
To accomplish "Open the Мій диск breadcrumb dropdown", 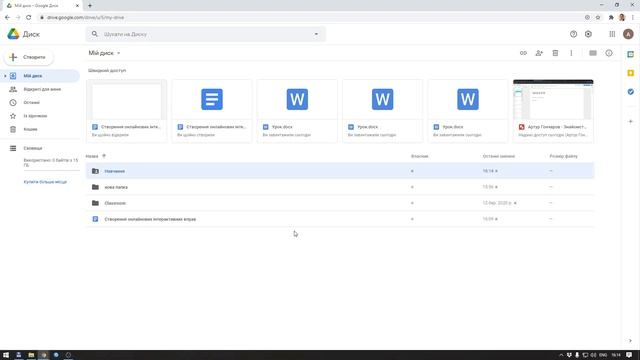I will (104, 53).
